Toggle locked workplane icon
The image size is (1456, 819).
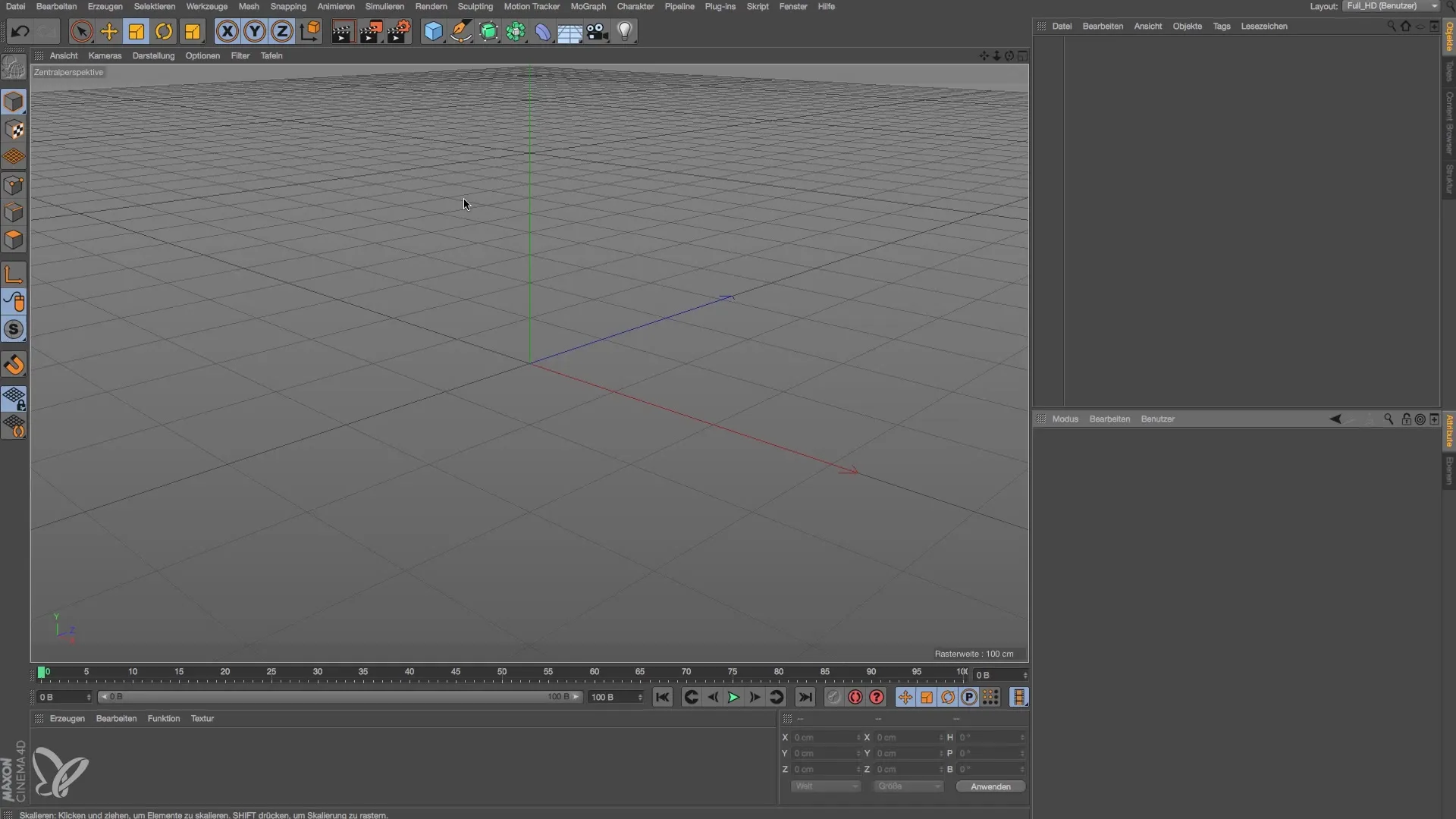tap(14, 399)
